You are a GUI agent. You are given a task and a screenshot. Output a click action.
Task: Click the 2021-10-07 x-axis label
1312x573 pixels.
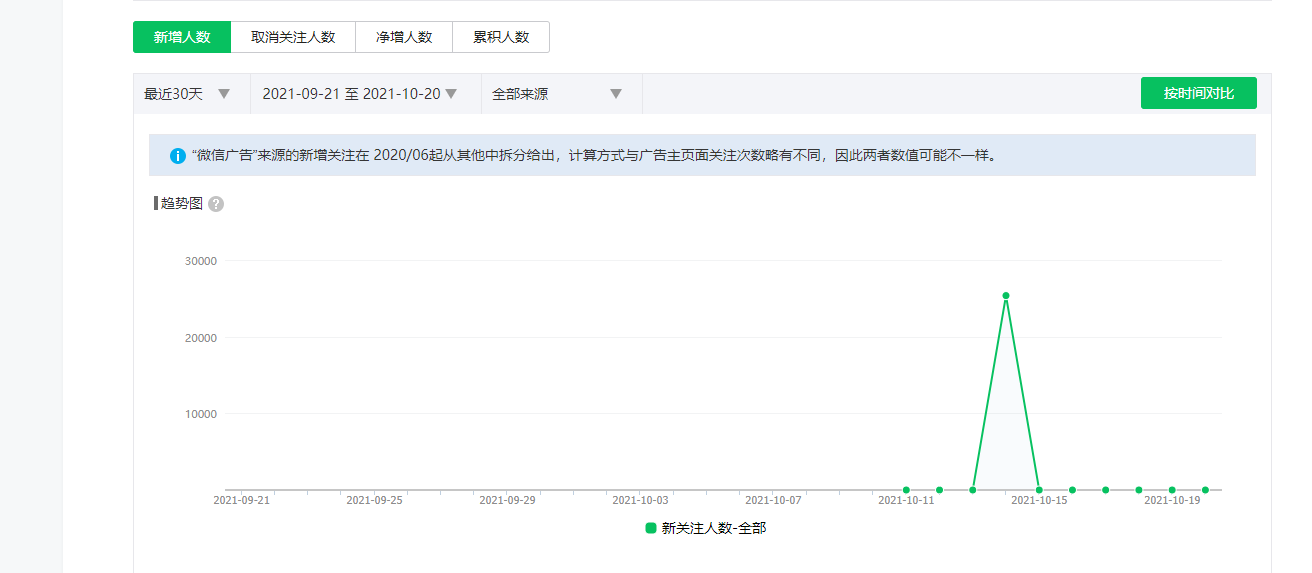773,500
